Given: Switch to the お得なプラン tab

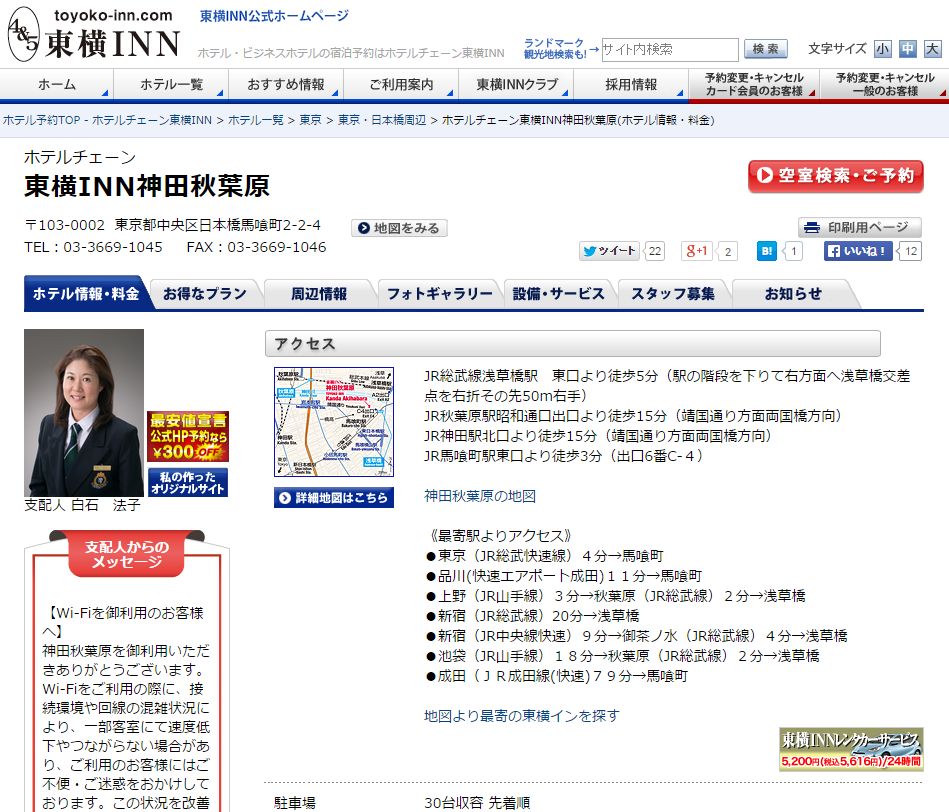Looking at the screenshot, I should 205,294.
